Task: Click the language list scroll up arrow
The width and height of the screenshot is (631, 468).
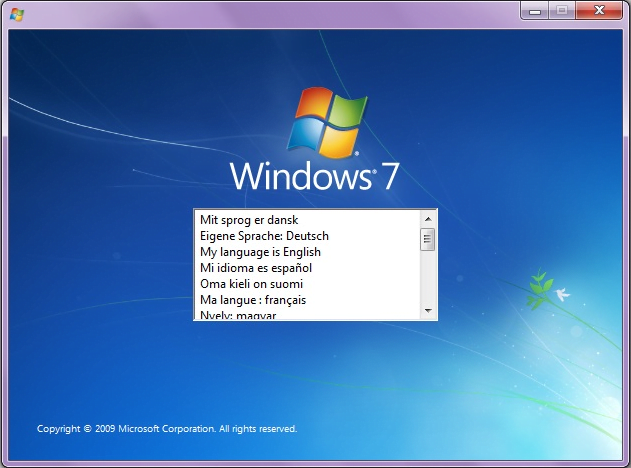Action: point(428,219)
